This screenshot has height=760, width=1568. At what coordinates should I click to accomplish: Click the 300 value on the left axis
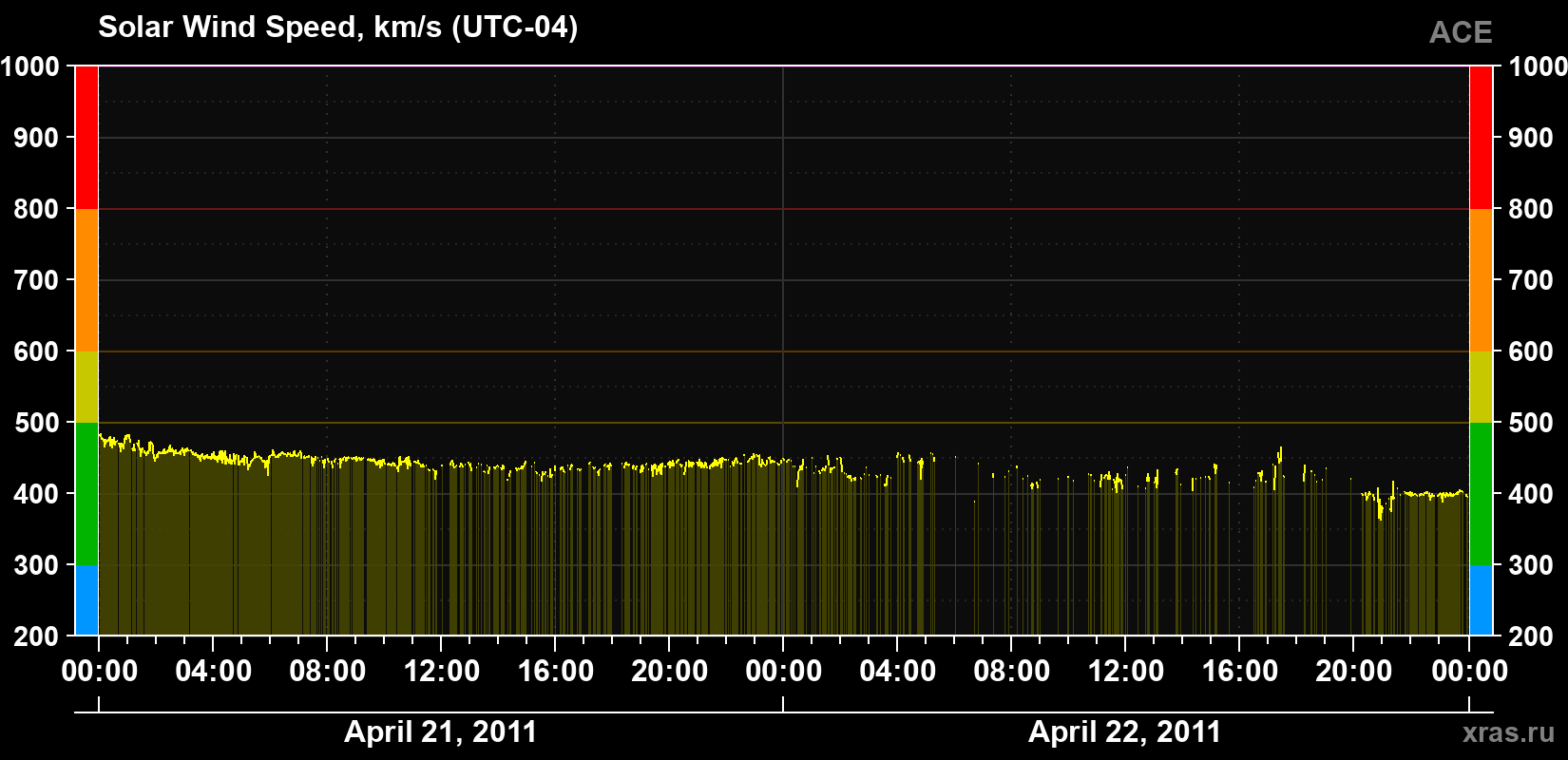point(37,565)
